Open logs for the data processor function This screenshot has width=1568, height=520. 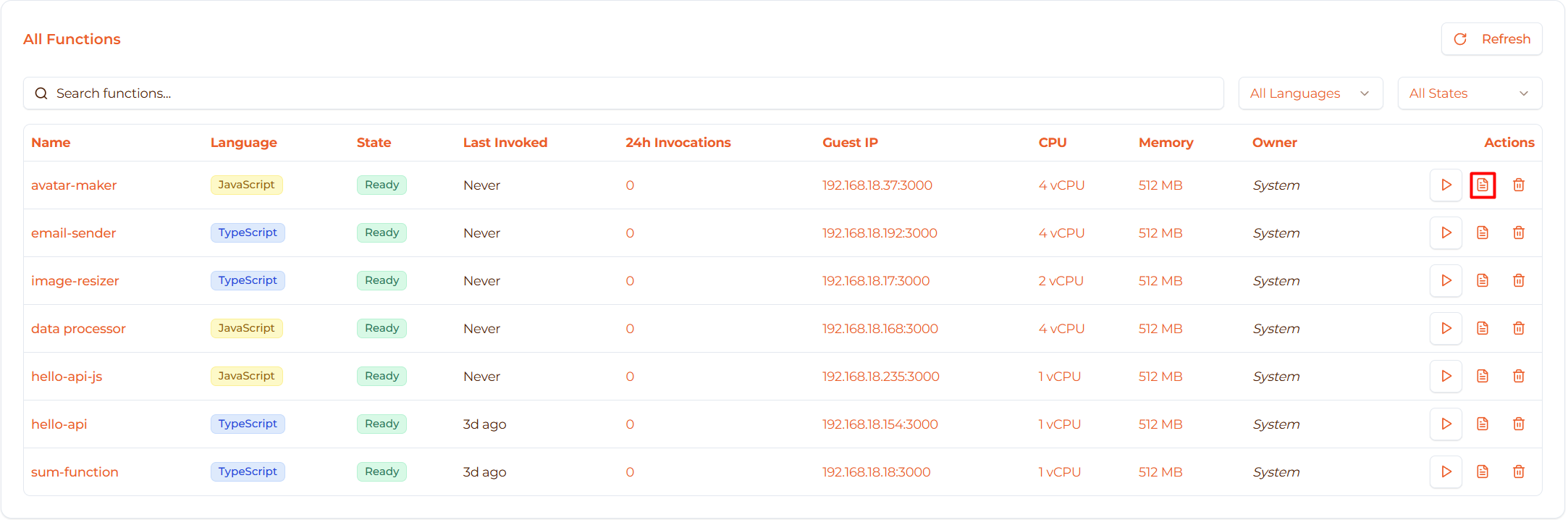1483,328
